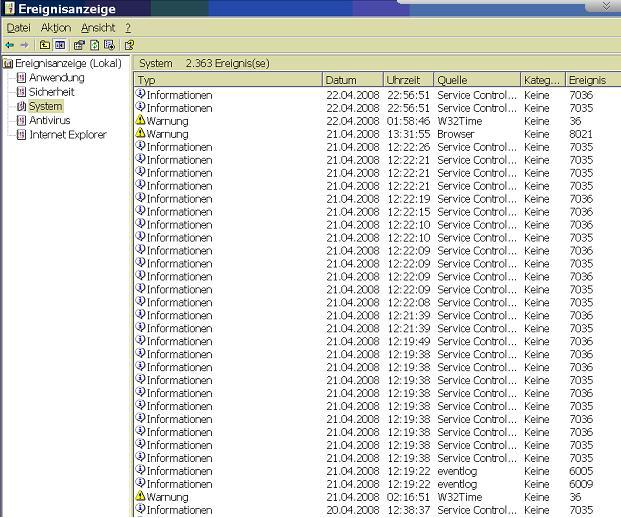
Task: Sort by the Uhrzeit column header
Action: point(409,80)
